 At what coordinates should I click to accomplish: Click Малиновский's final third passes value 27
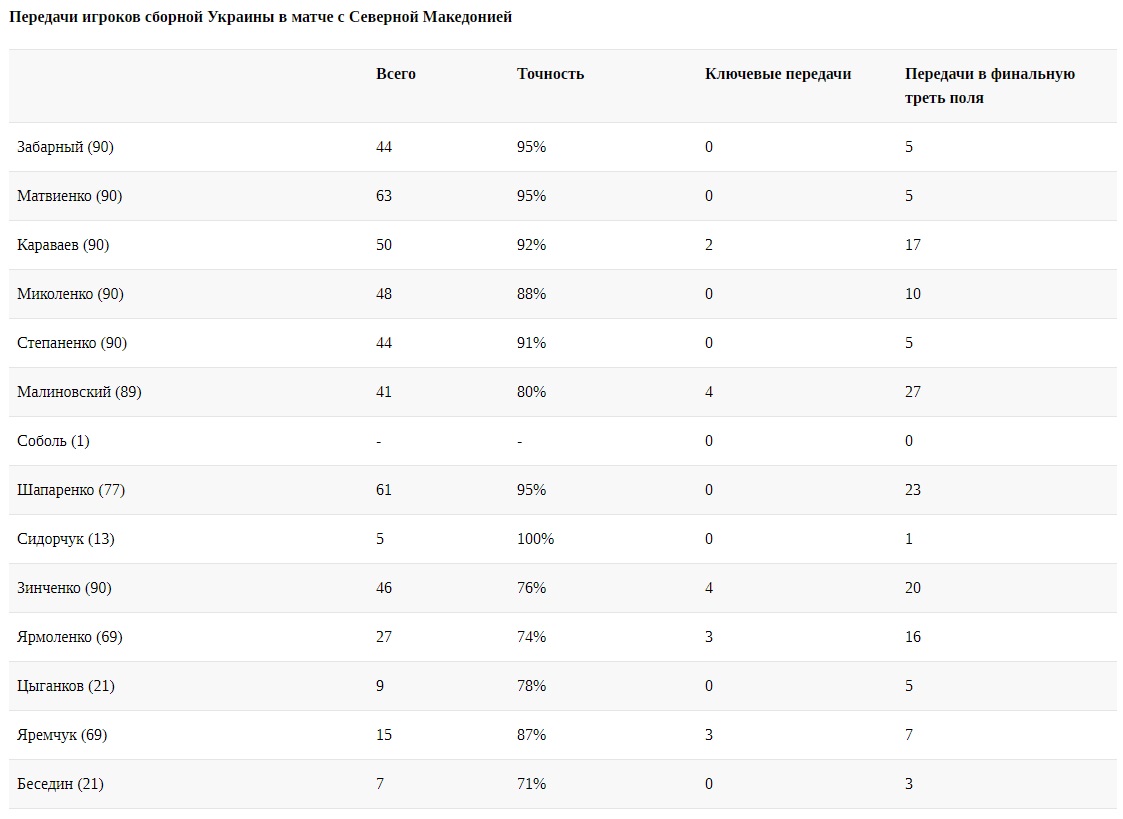(913, 392)
